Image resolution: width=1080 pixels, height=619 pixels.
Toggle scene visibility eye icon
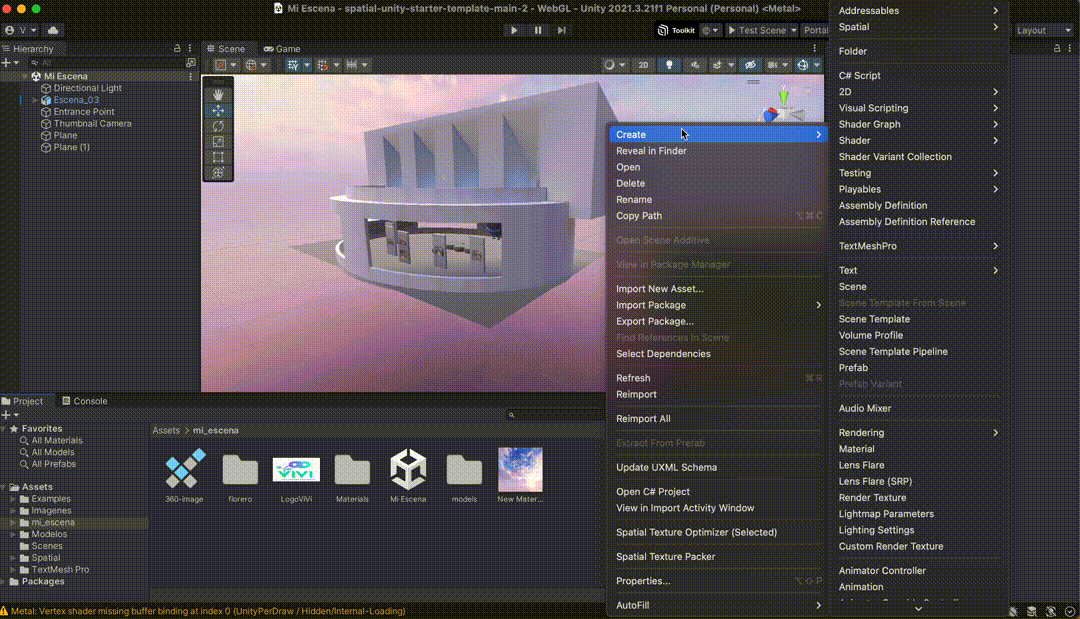click(x=750, y=65)
